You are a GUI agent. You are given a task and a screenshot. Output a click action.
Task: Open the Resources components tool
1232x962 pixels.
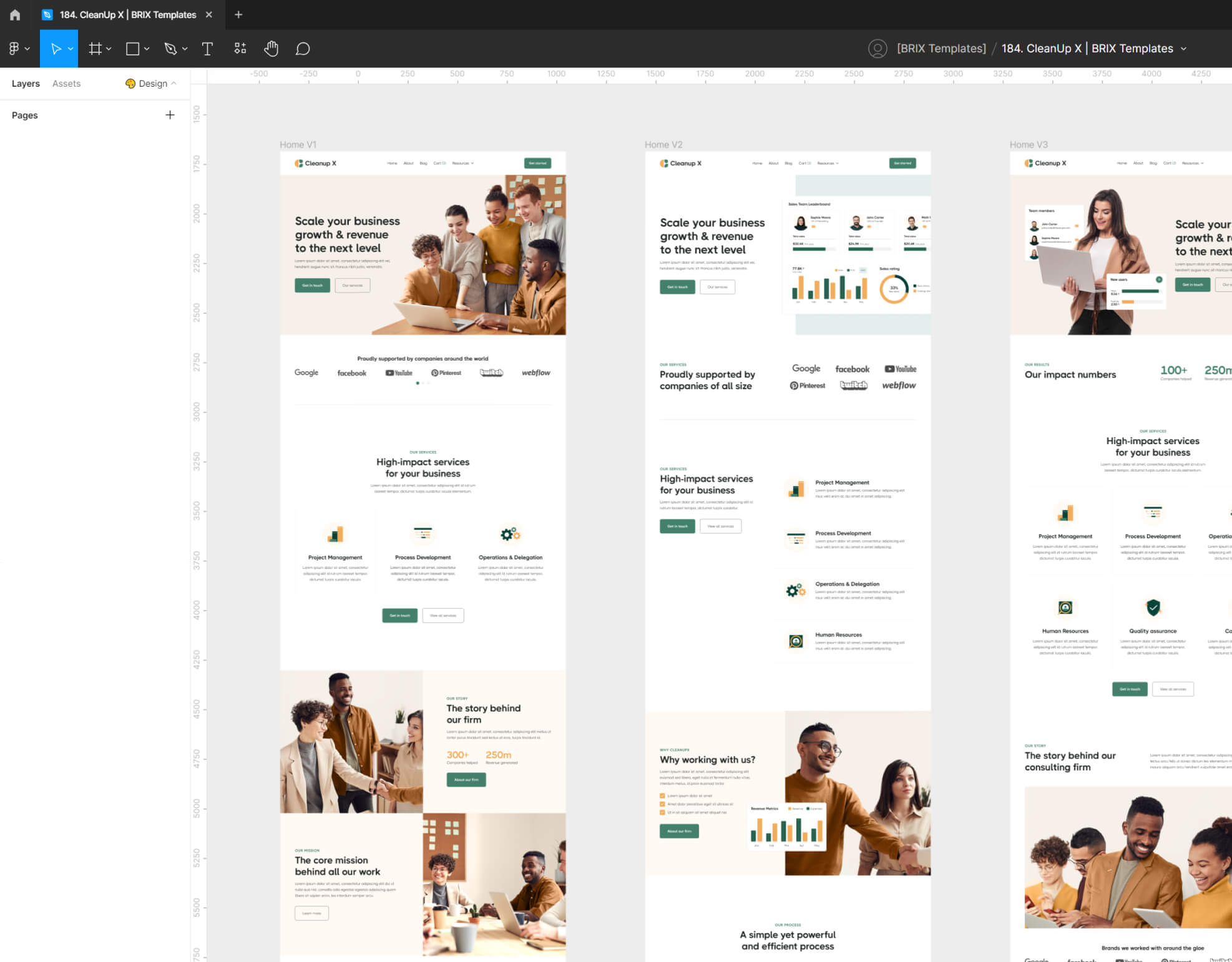240,49
